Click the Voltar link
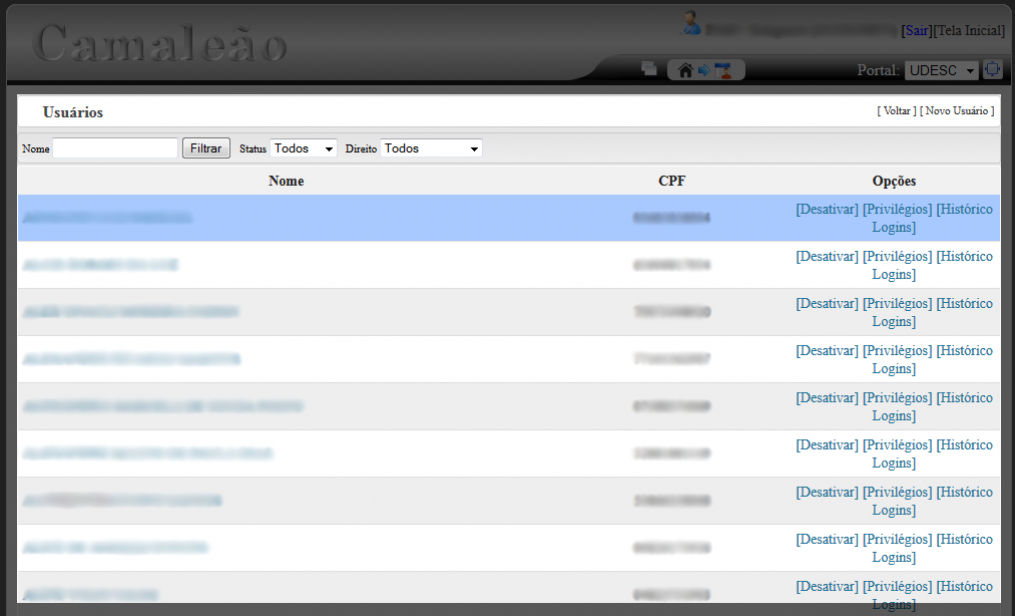The width and height of the screenshot is (1015, 616). pos(896,111)
